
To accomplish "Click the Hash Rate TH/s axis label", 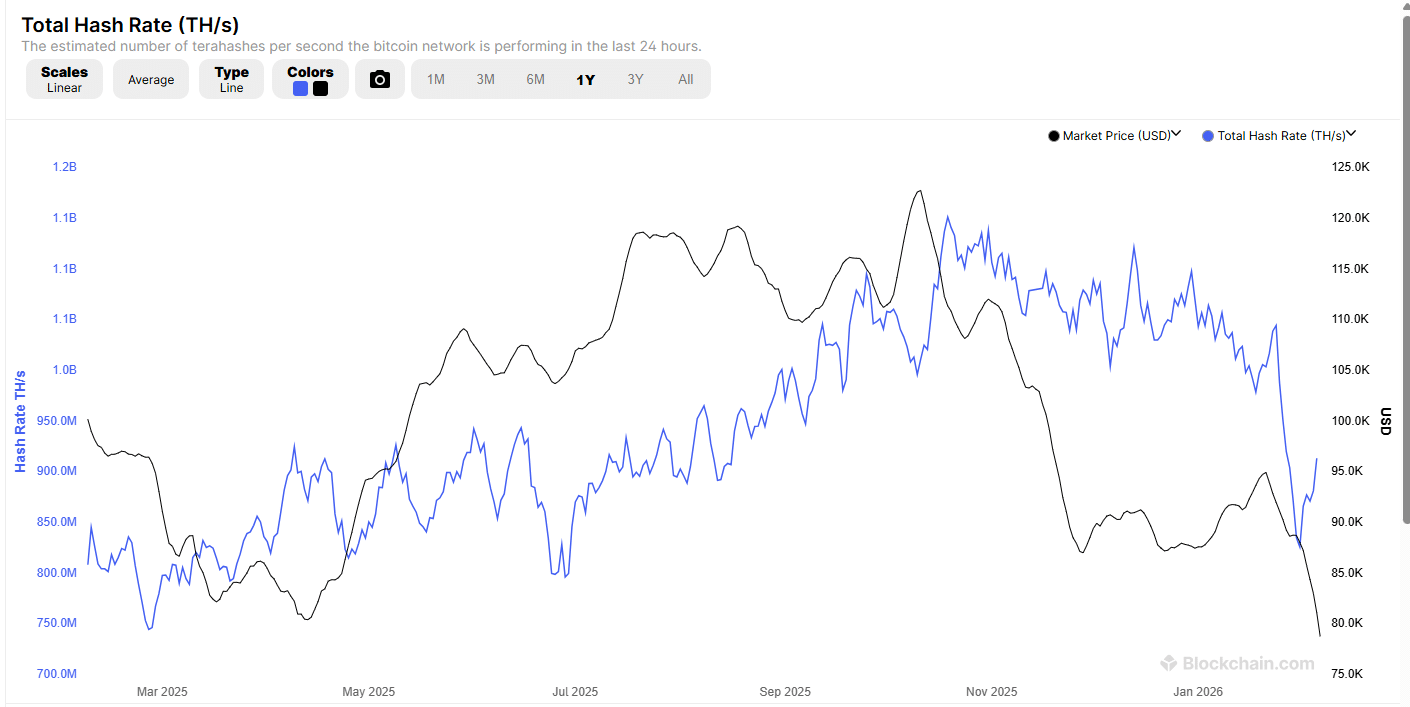I will tap(19, 420).
